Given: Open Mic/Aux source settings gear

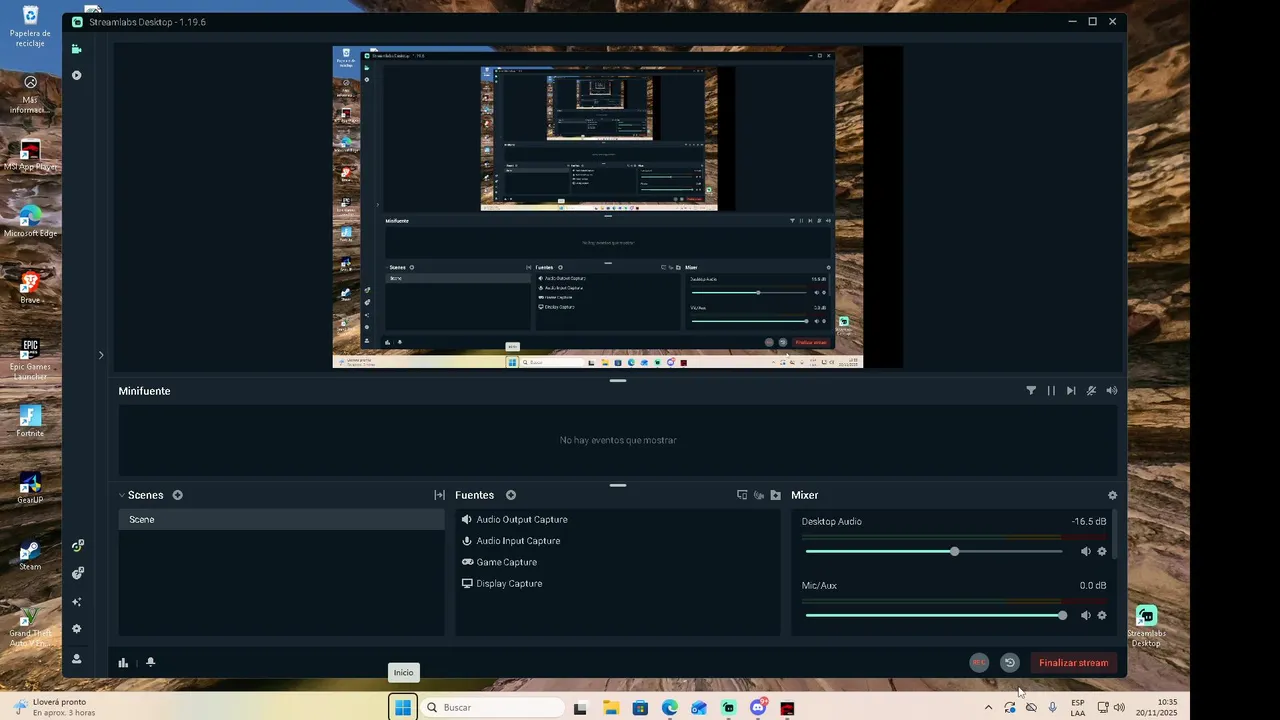Looking at the screenshot, I should 1102,615.
